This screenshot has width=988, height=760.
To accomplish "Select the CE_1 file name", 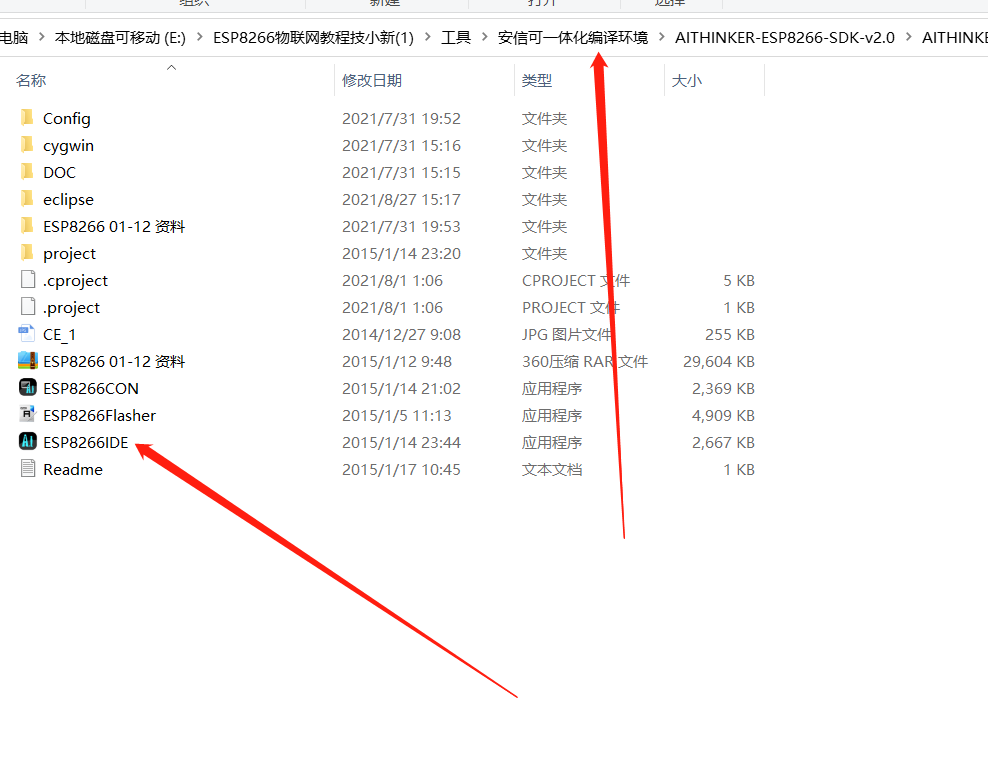I will (59, 335).
